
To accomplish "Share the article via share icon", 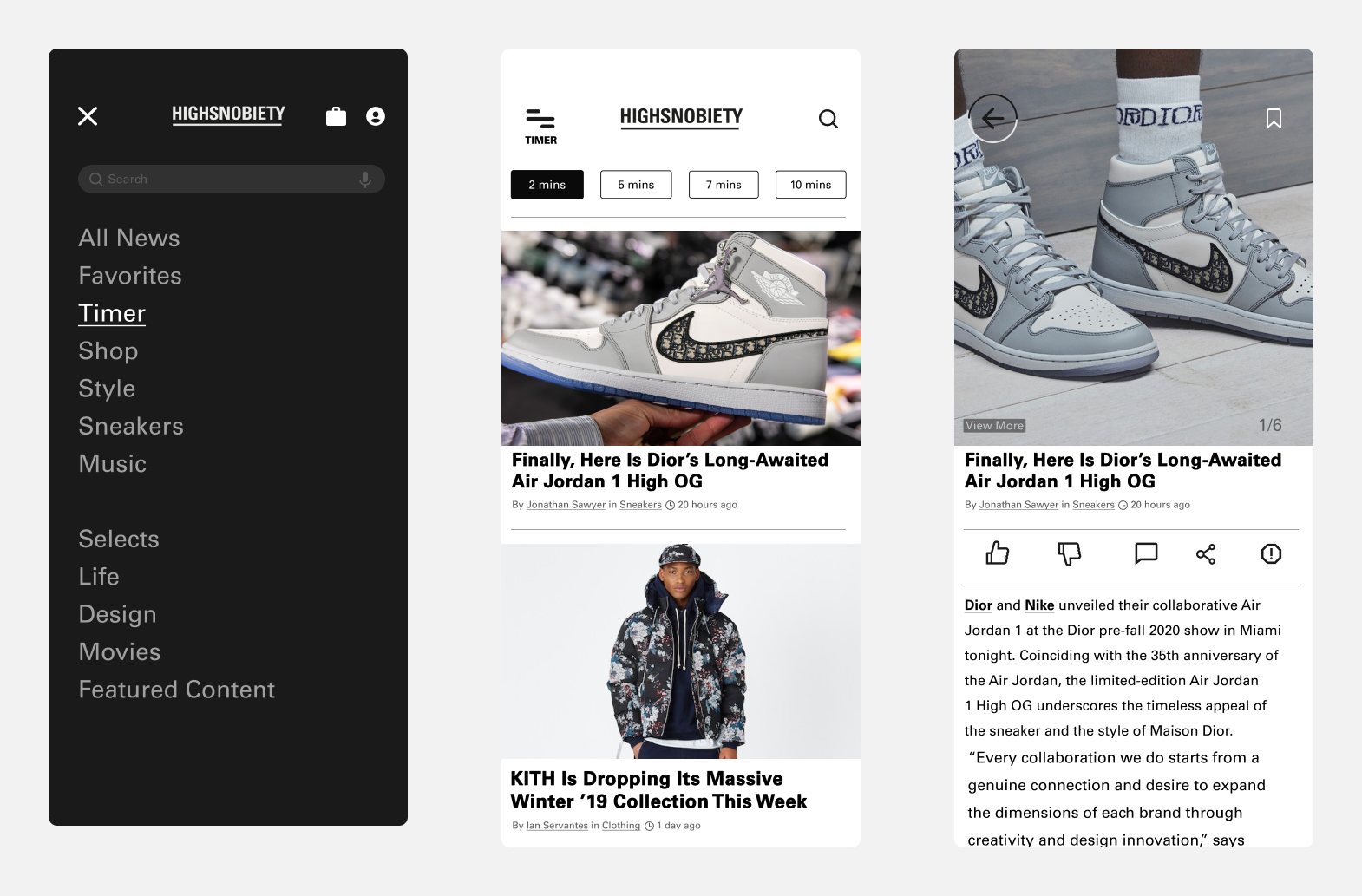I will pyautogui.click(x=1206, y=554).
